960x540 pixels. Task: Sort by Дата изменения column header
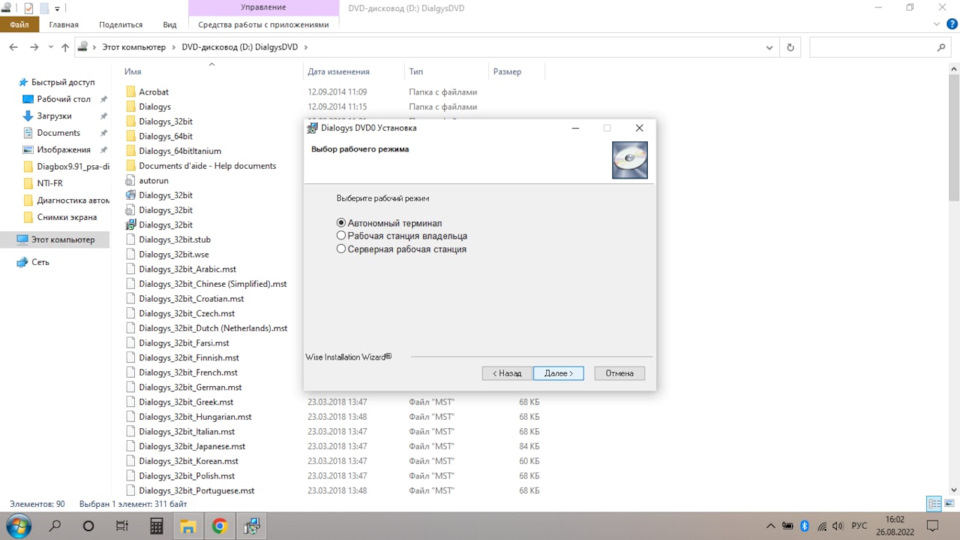[x=339, y=72]
